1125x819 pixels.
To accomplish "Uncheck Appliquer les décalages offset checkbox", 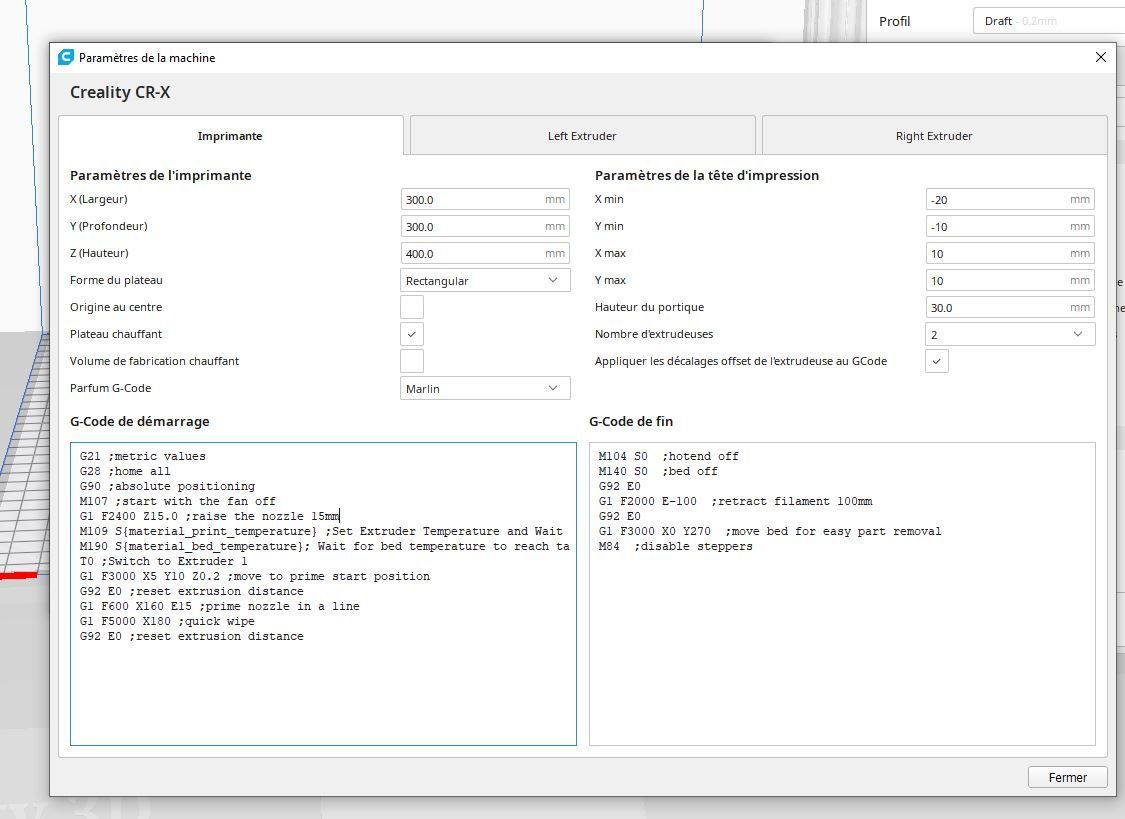I will (937, 361).
